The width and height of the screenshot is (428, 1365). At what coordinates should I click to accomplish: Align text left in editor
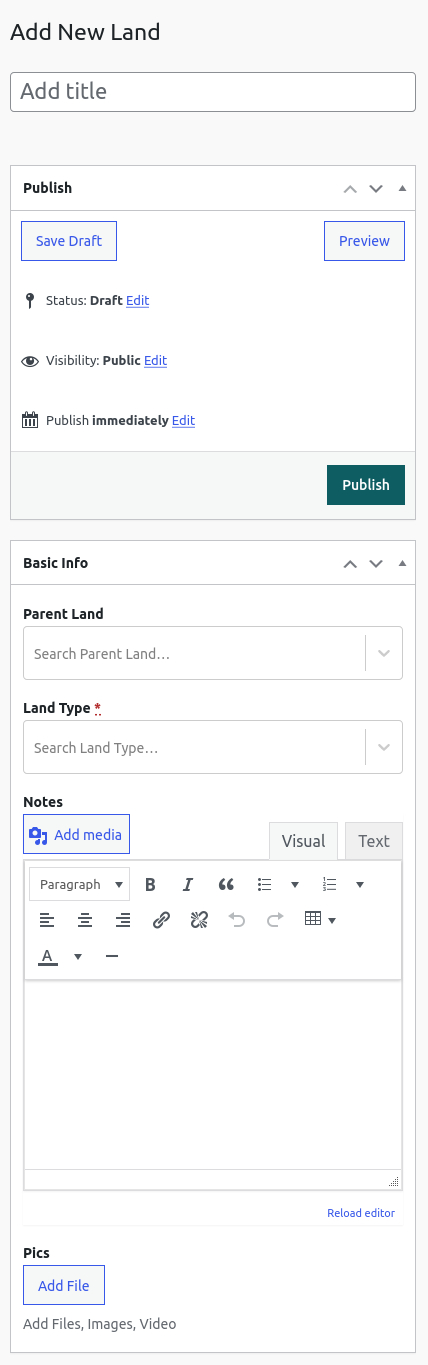click(47, 920)
